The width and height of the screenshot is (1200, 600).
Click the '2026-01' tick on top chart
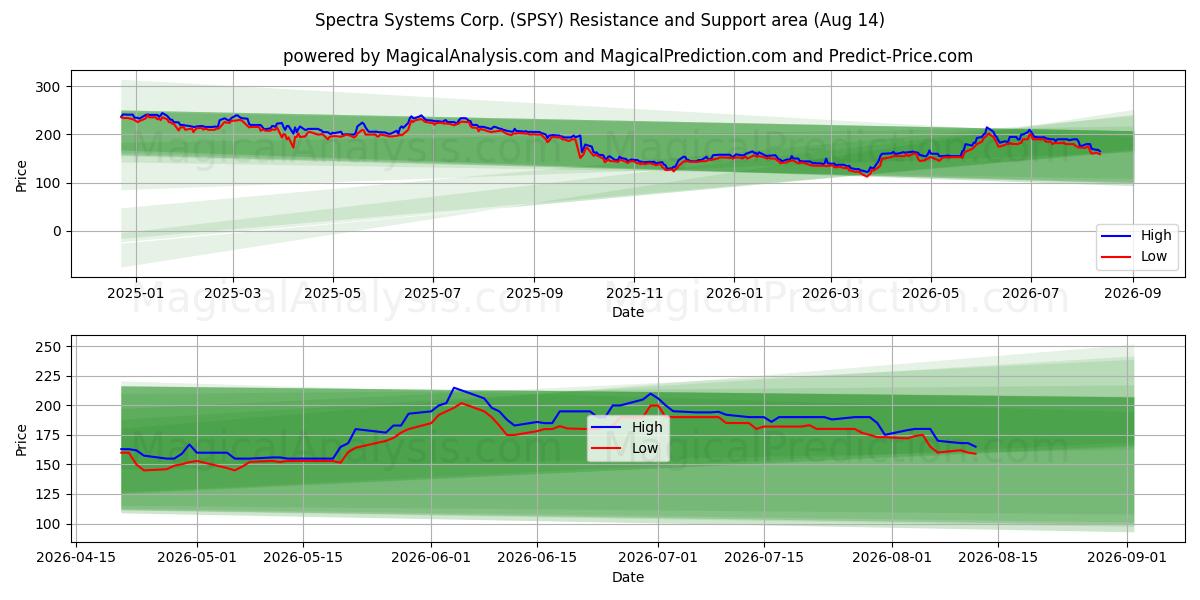(x=733, y=294)
